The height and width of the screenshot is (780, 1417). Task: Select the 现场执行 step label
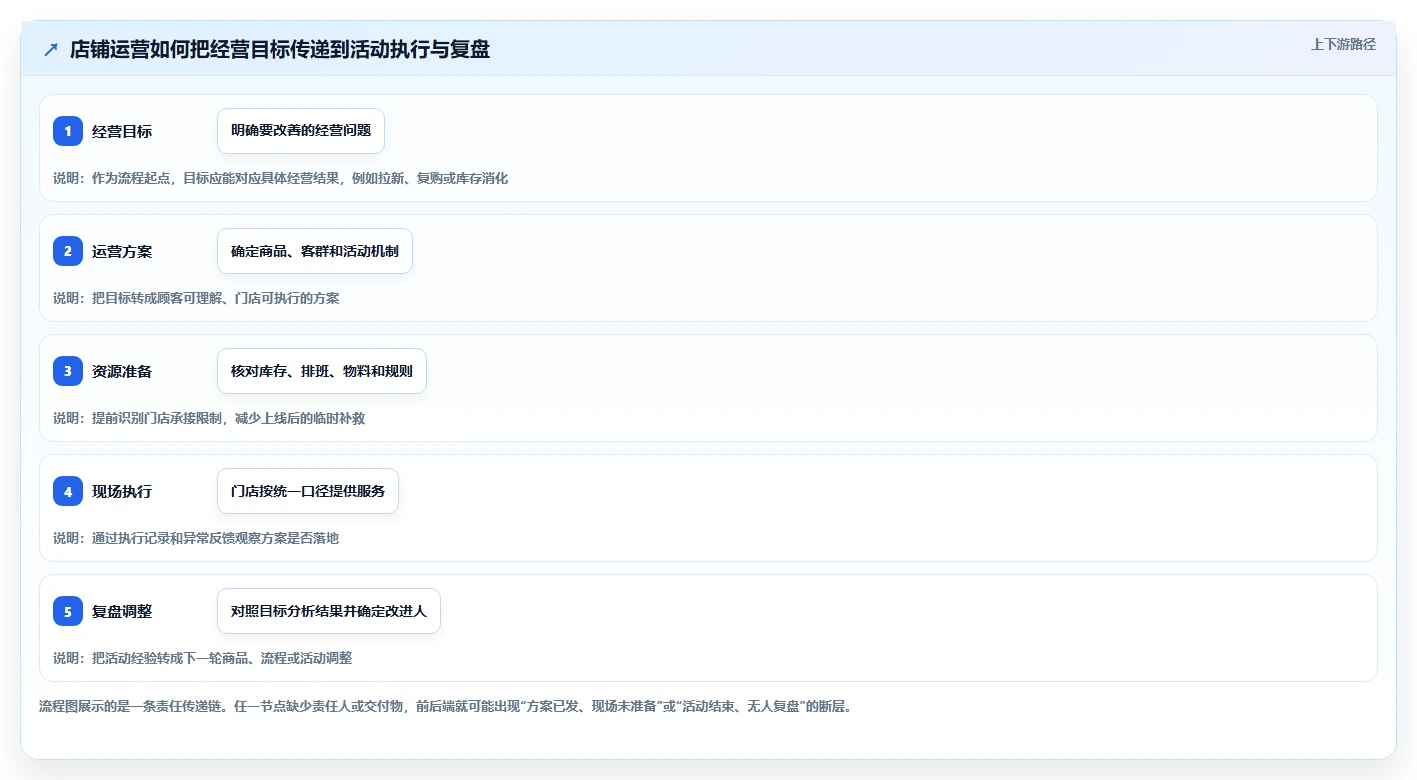122,491
